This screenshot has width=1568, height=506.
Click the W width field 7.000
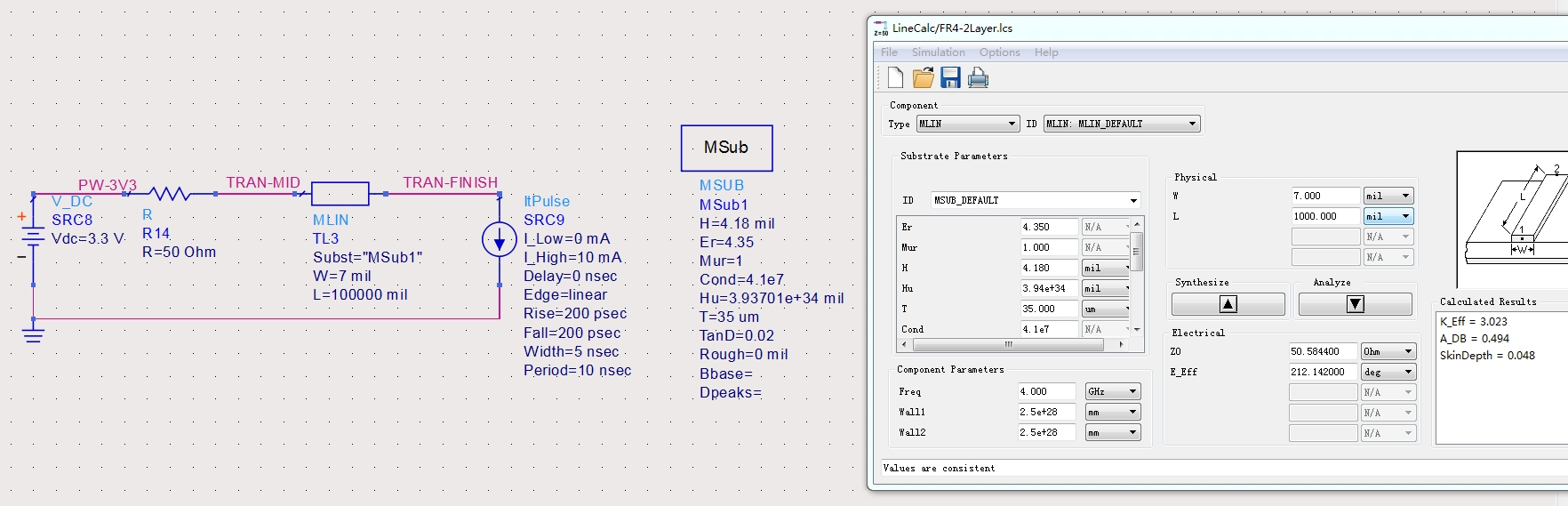(1325, 196)
